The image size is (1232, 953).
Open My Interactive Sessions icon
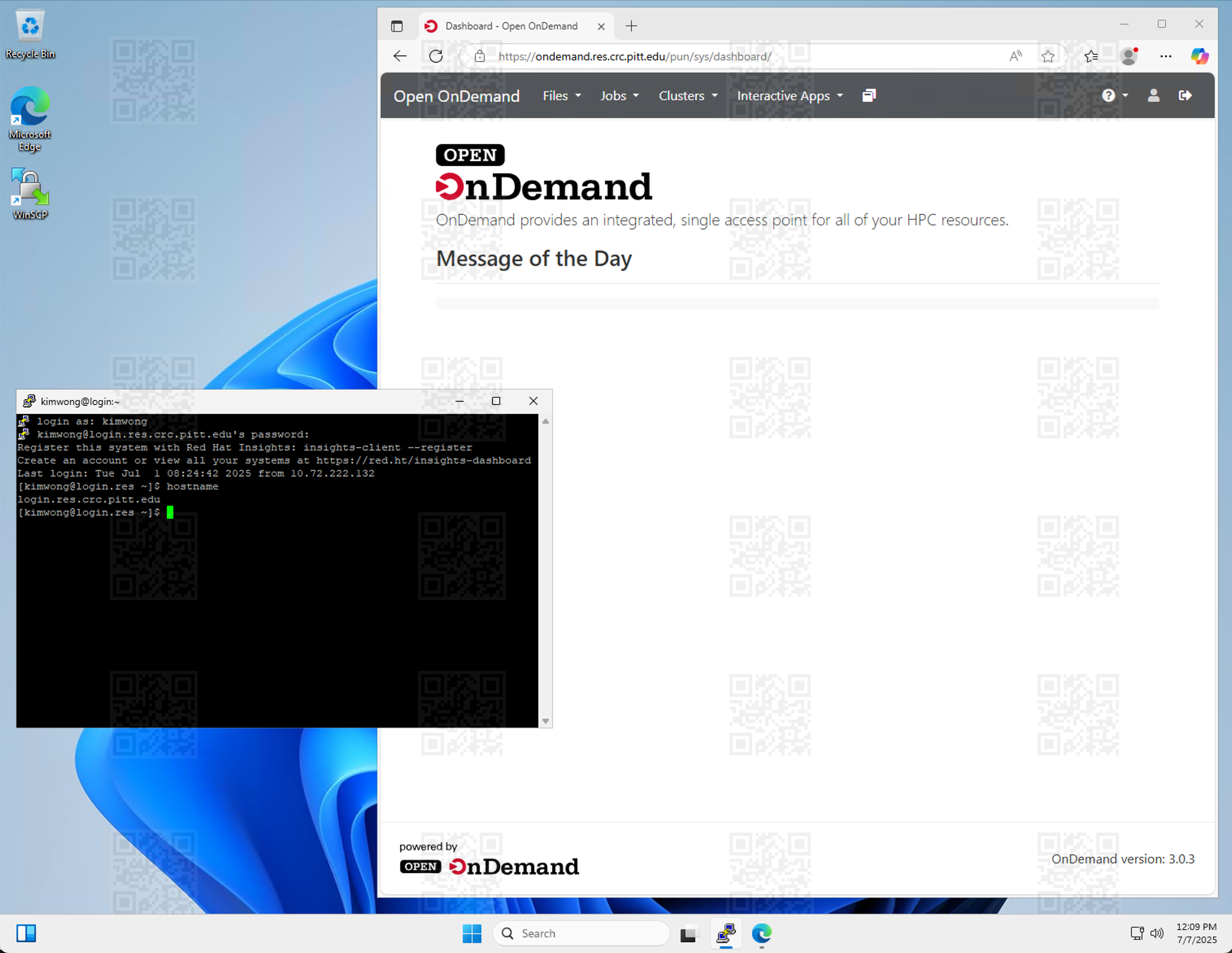coord(869,95)
